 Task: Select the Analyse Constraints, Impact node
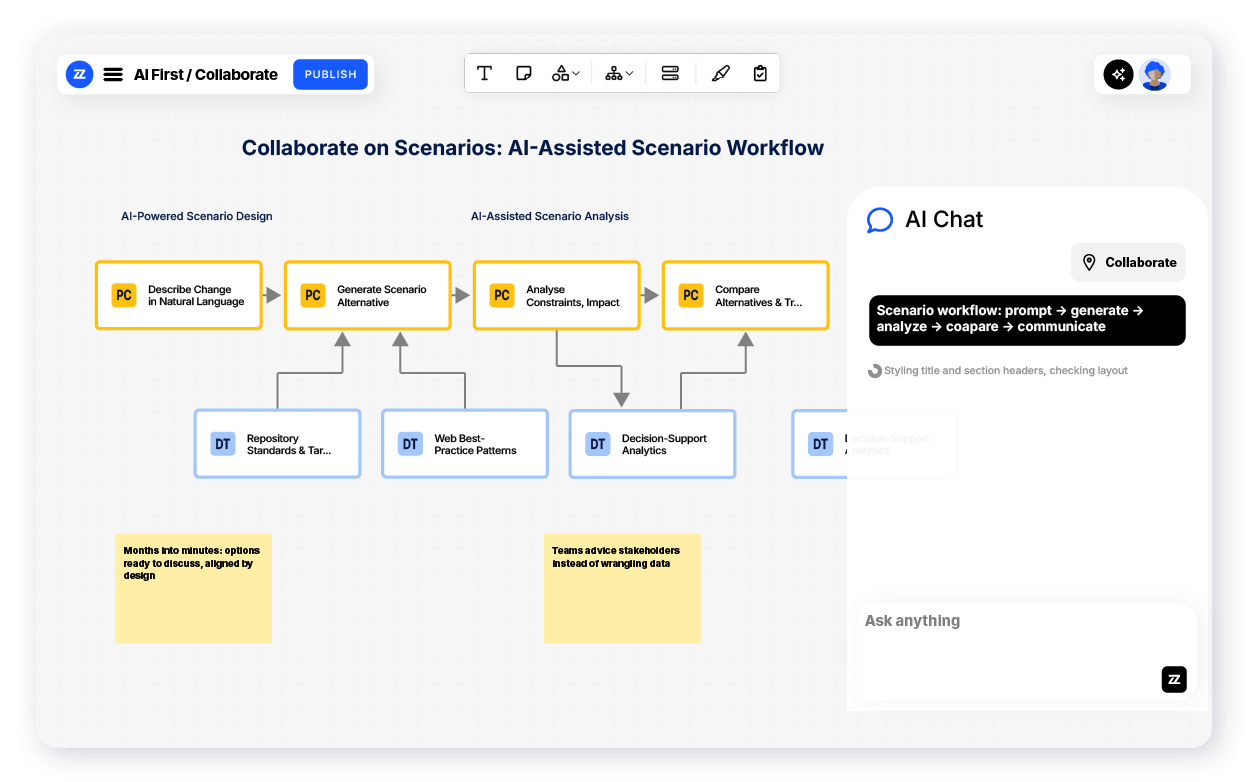(x=557, y=295)
